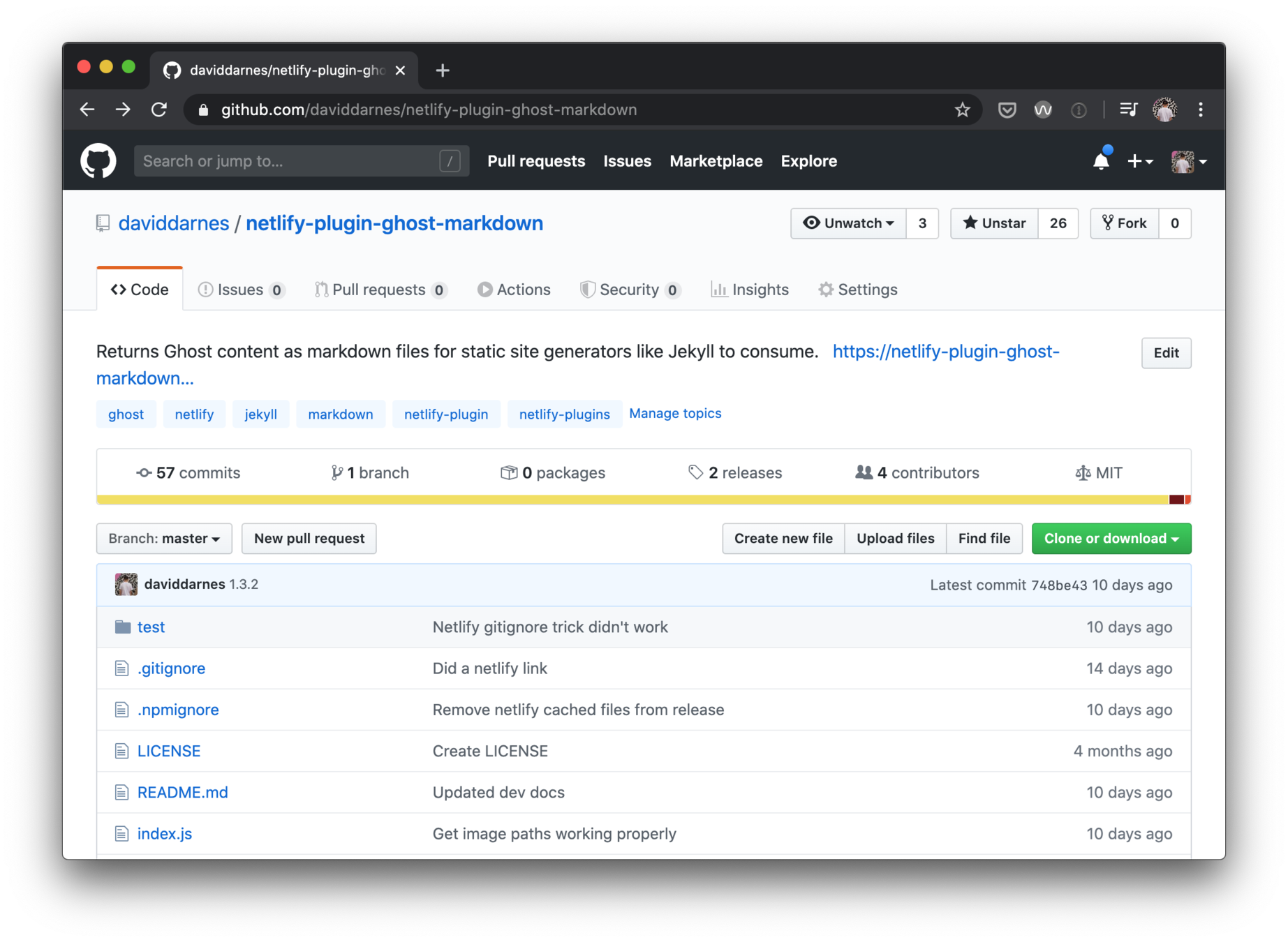View the 4 contributors link
The width and height of the screenshot is (1288, 942).
coord(917,472)
